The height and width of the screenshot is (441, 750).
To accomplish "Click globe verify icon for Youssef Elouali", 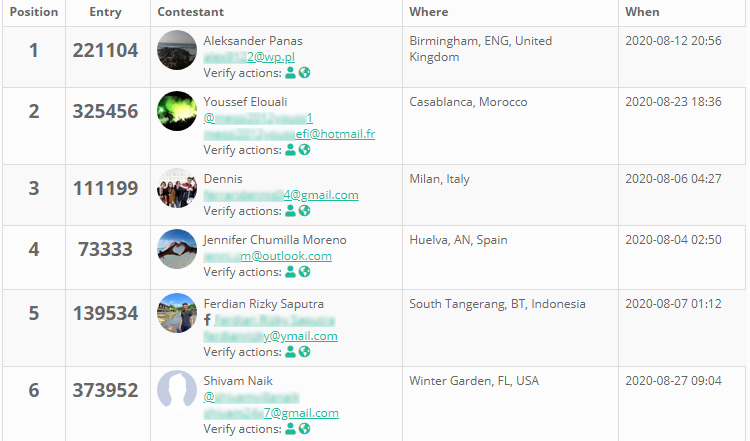I will [x=304, y=150].
